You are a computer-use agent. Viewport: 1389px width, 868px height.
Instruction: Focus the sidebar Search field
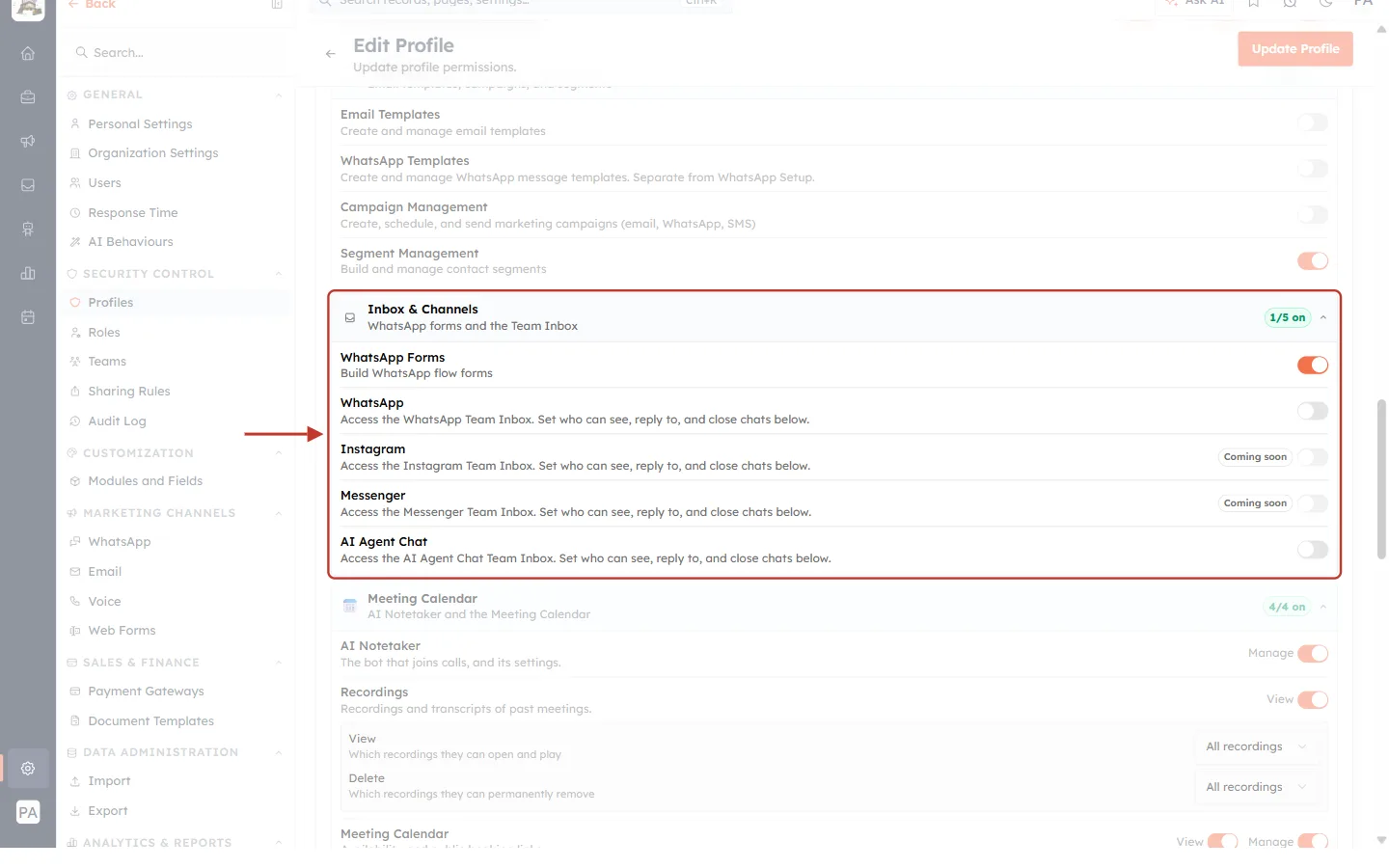coord(177,53)
